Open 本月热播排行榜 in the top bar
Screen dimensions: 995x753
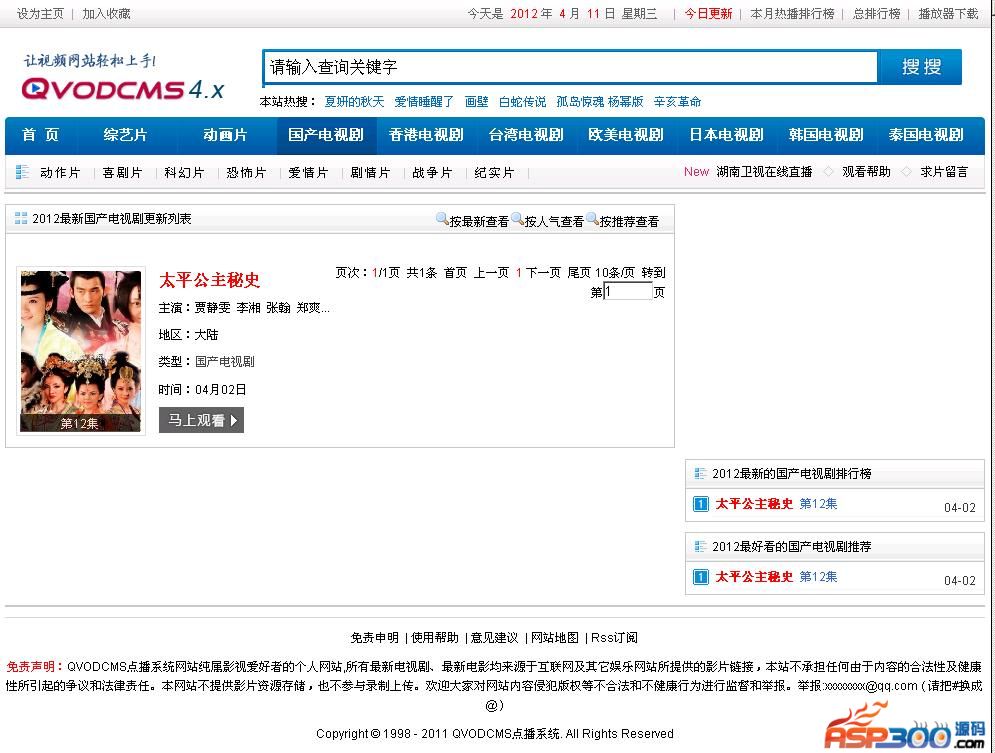(x=792, y=14)
